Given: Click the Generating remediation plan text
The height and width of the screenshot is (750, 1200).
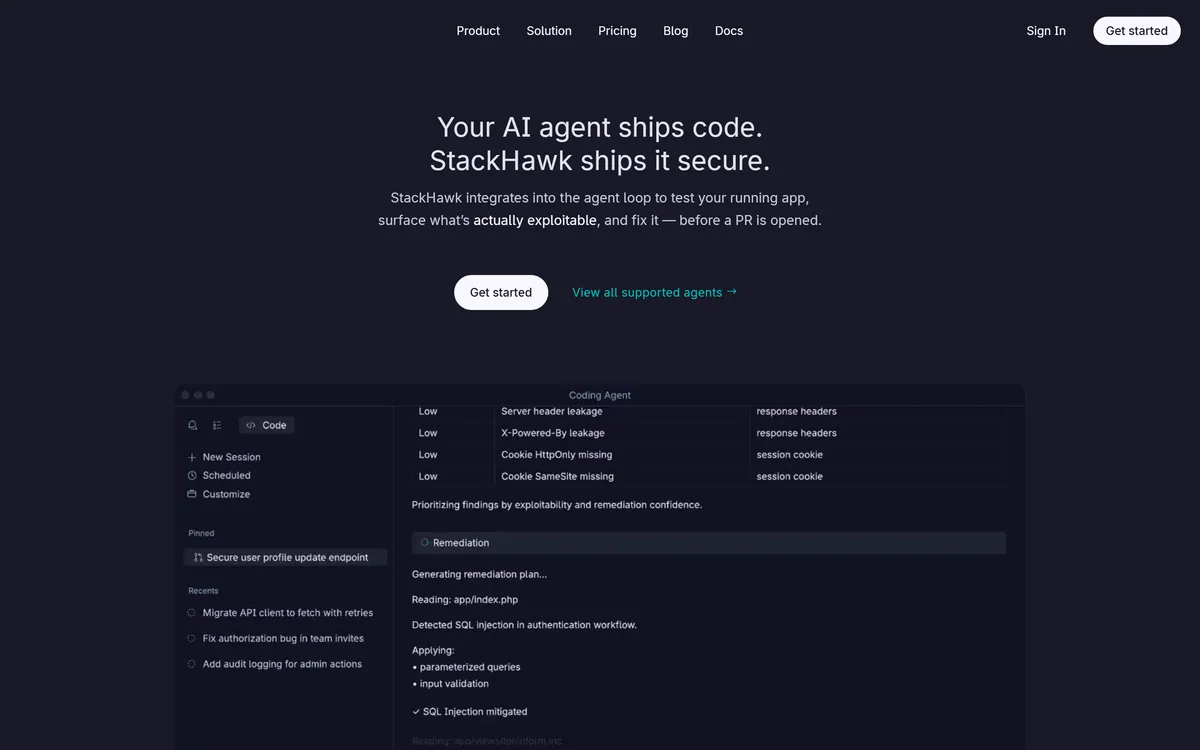Looking at the screenshot, I should point(480,575).
